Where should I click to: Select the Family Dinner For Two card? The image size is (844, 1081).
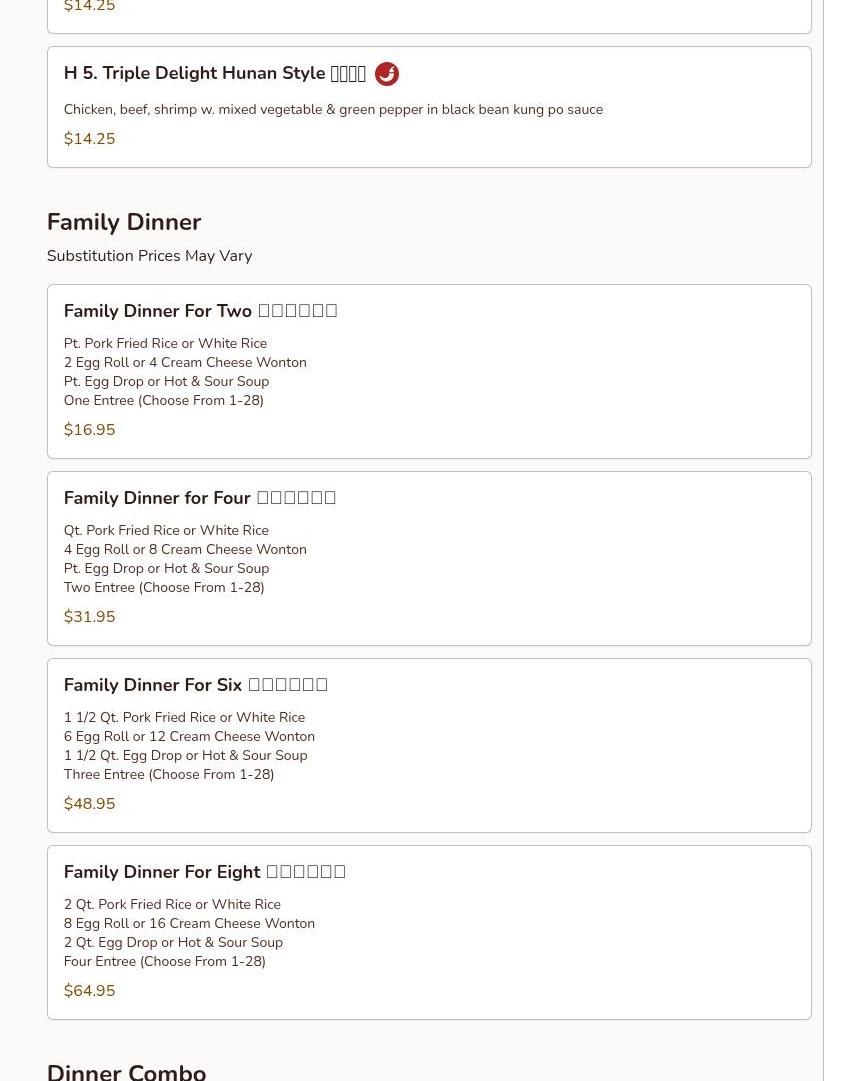(x=429, y=371)
